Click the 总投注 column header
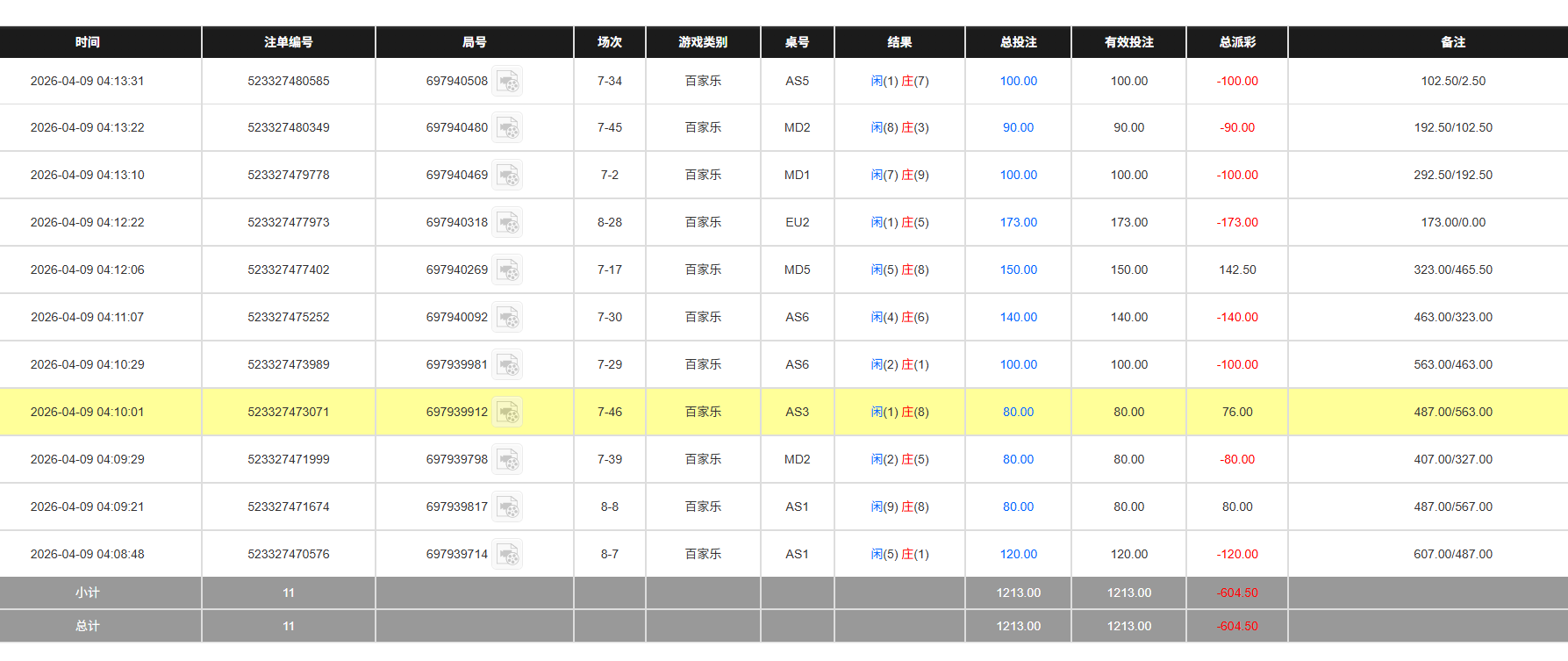 pyautogui.click(x=1019, y=42)
